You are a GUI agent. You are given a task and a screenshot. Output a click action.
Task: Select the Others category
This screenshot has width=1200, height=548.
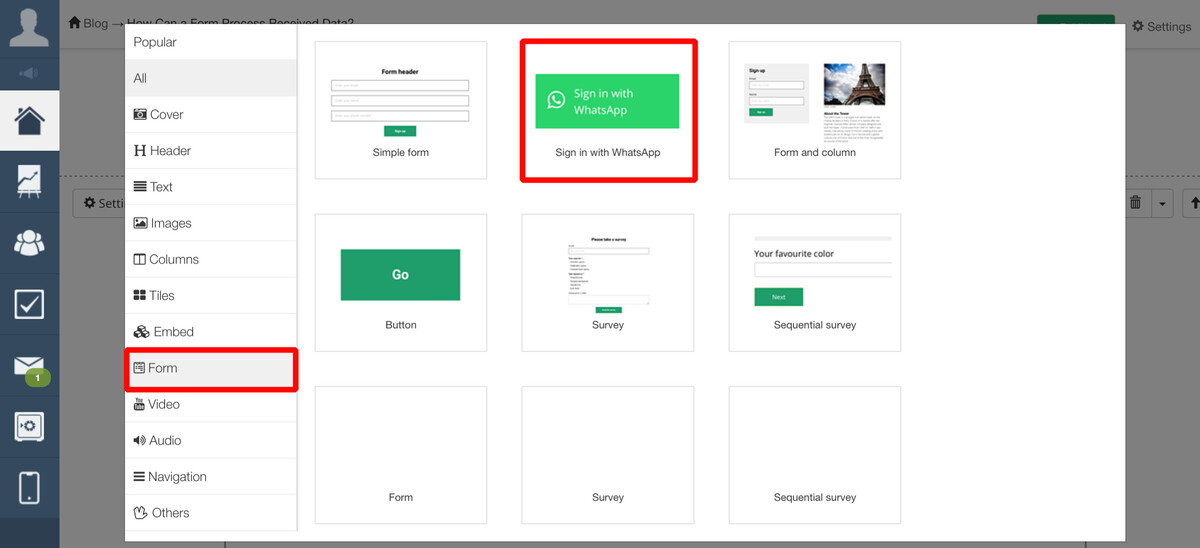pos(211,512)
